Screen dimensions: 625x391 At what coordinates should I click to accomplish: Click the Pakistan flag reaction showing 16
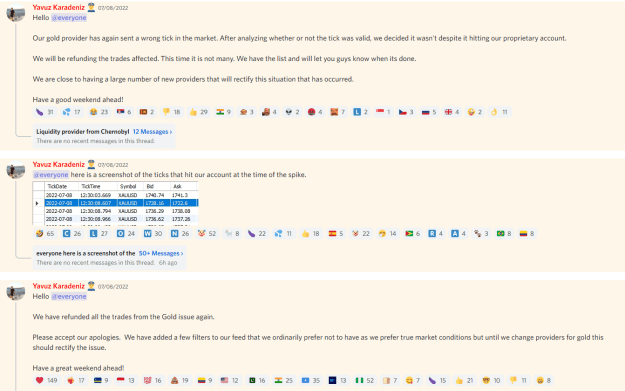pos(257,380)
